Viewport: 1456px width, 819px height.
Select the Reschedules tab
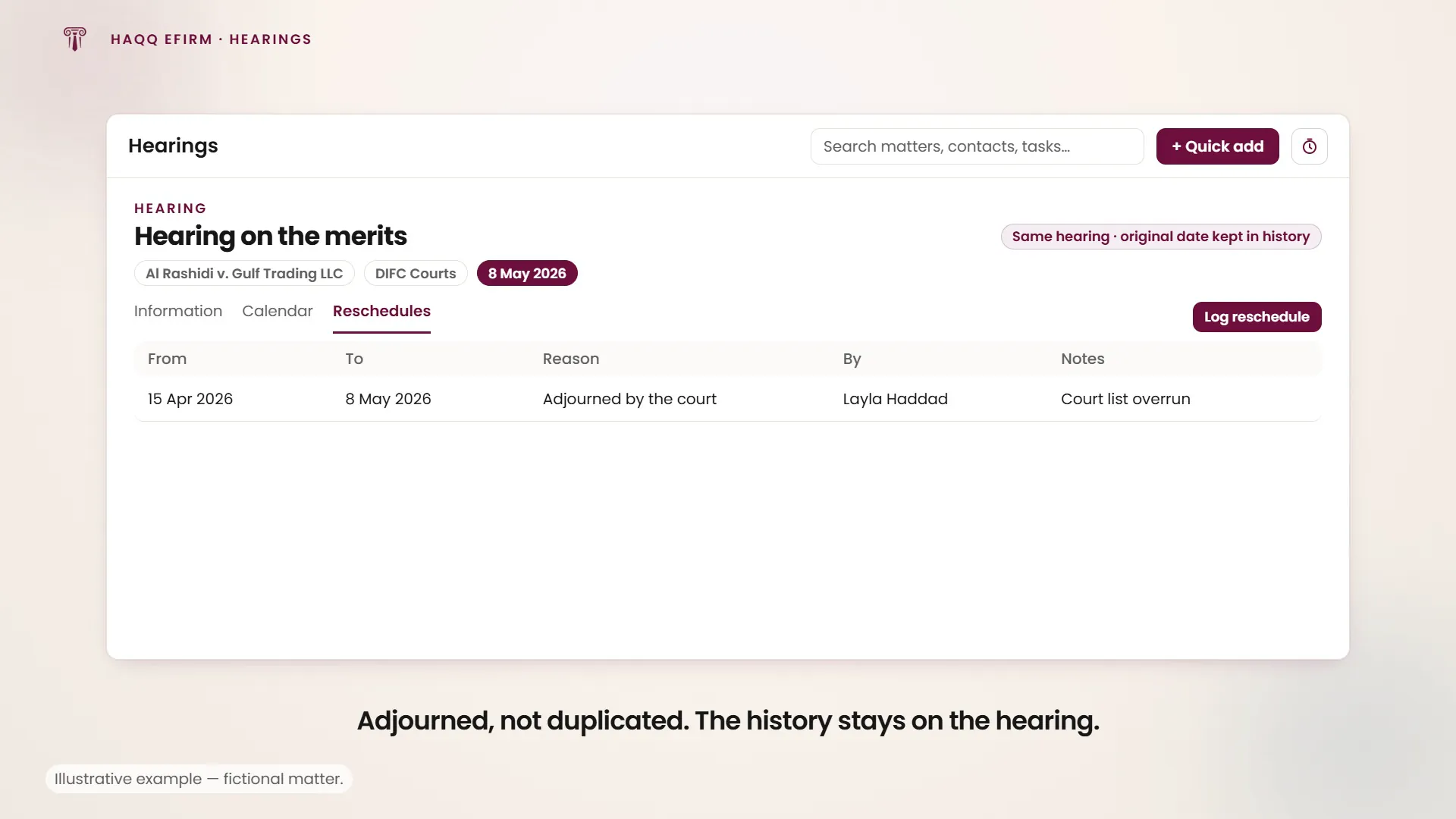[381, 311]
